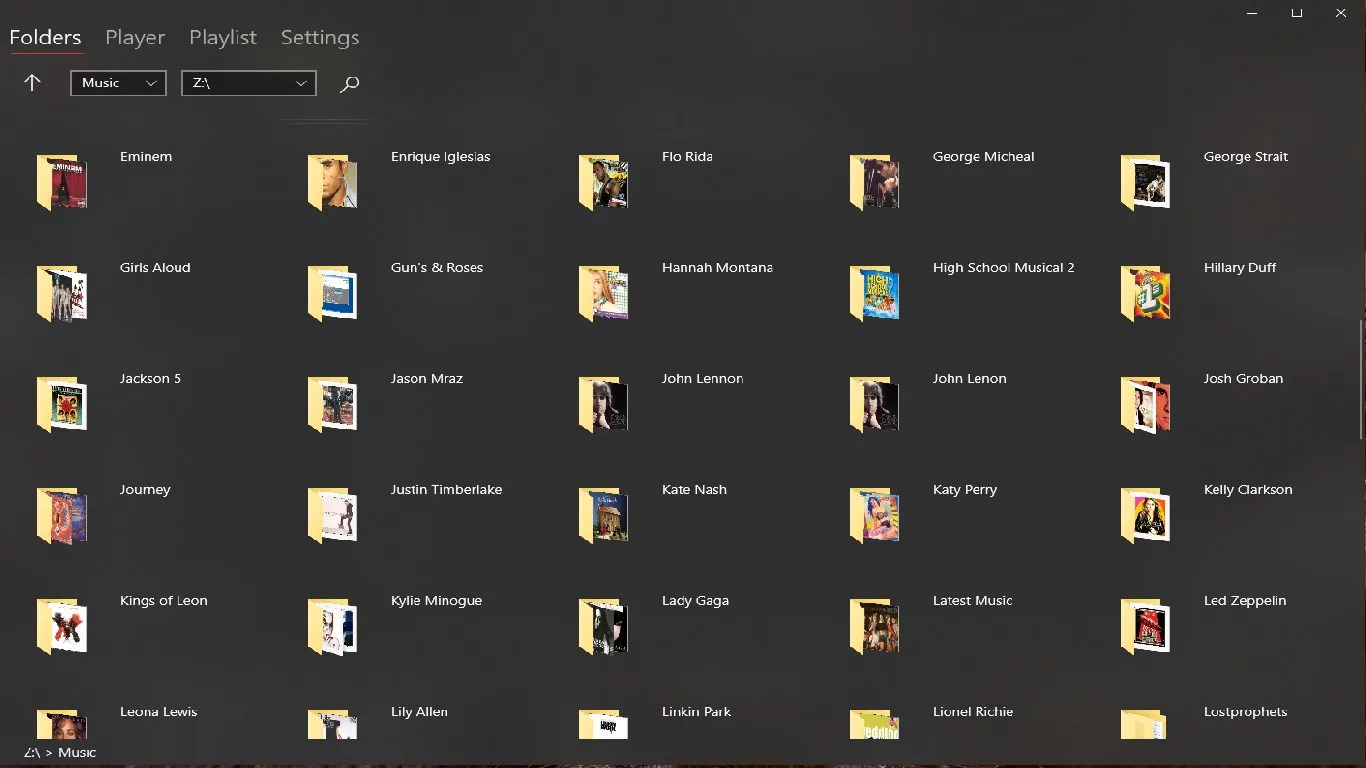Open the High School Musical 2 folder icon
Image resolution: width=1366 pixels, height=768 pixels.
[875, 293]
